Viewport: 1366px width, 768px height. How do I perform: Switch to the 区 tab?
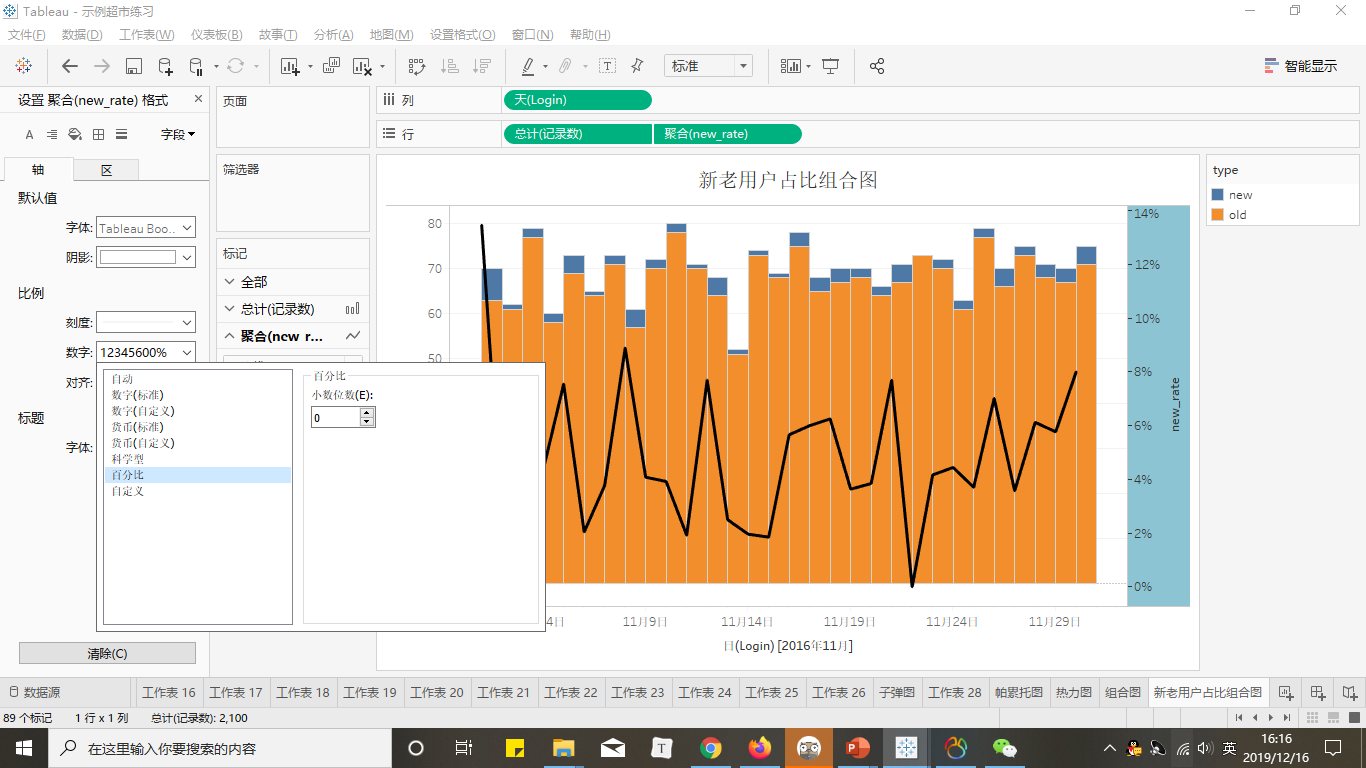pyautogui.click(x=106, y=170)
